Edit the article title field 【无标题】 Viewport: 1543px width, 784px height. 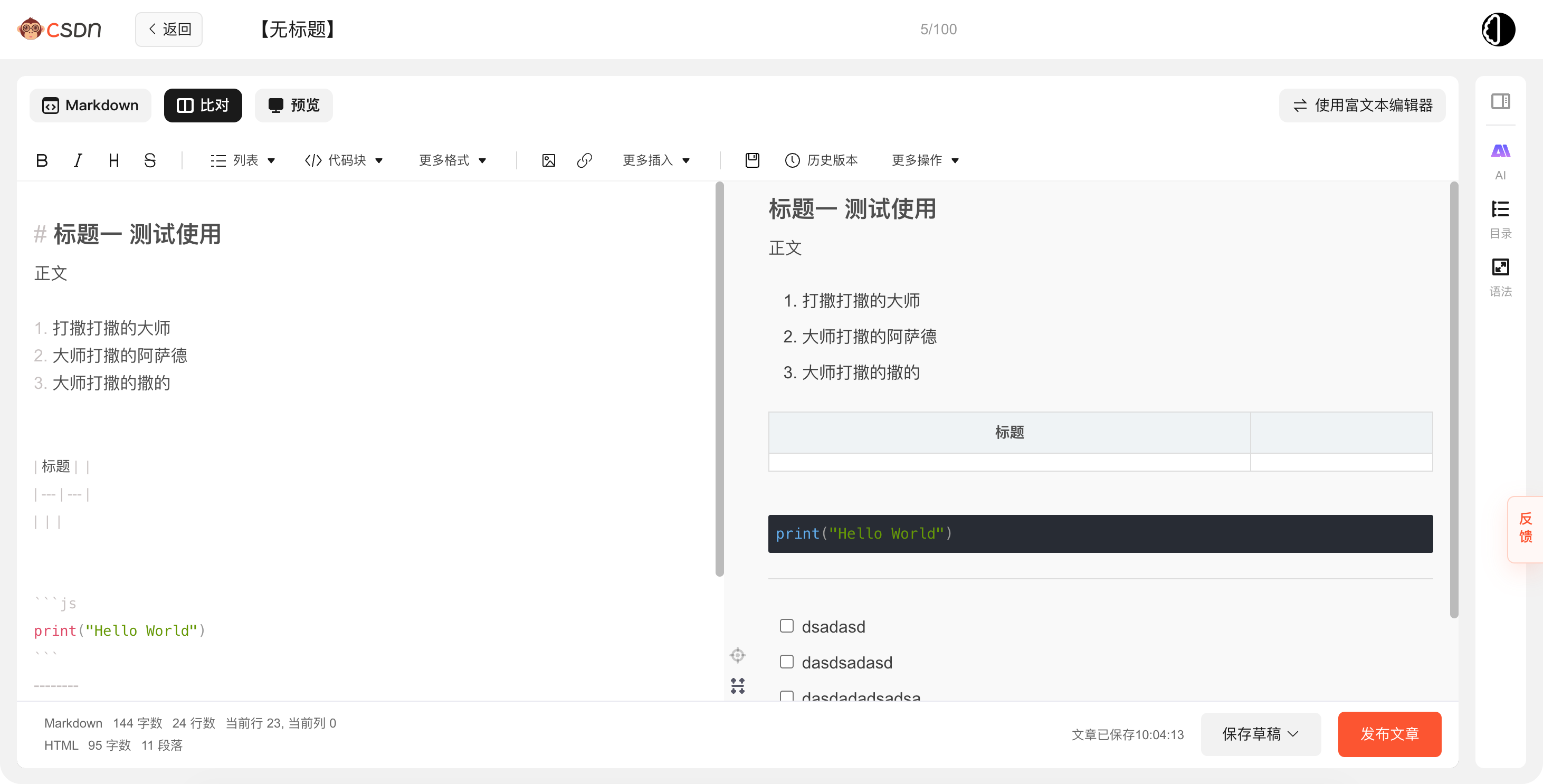pyautogui.click(x=298, y=28)
